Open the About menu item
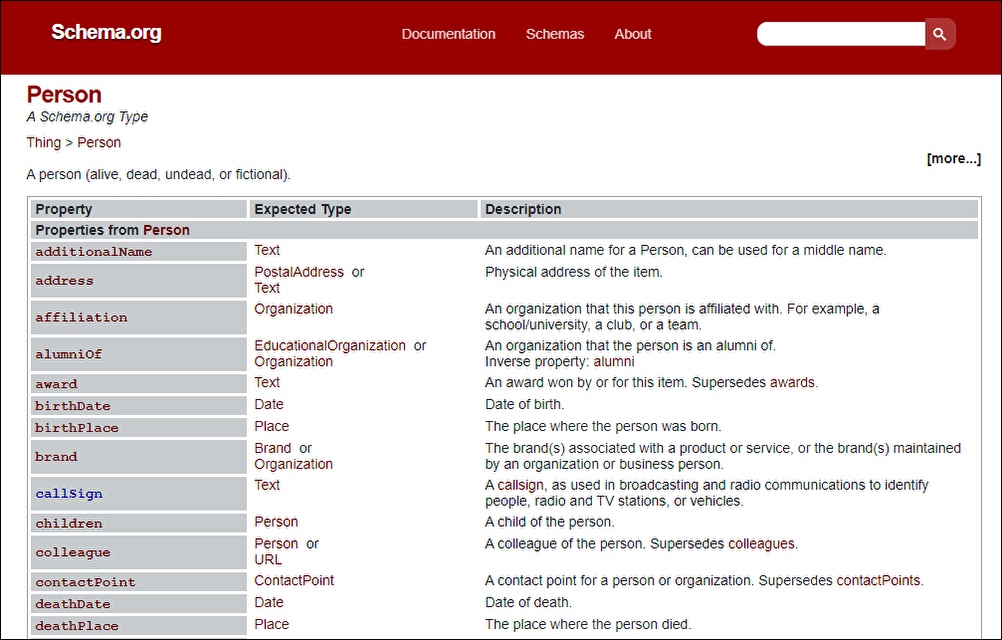The image size is (1002, 640). [633, 34]
